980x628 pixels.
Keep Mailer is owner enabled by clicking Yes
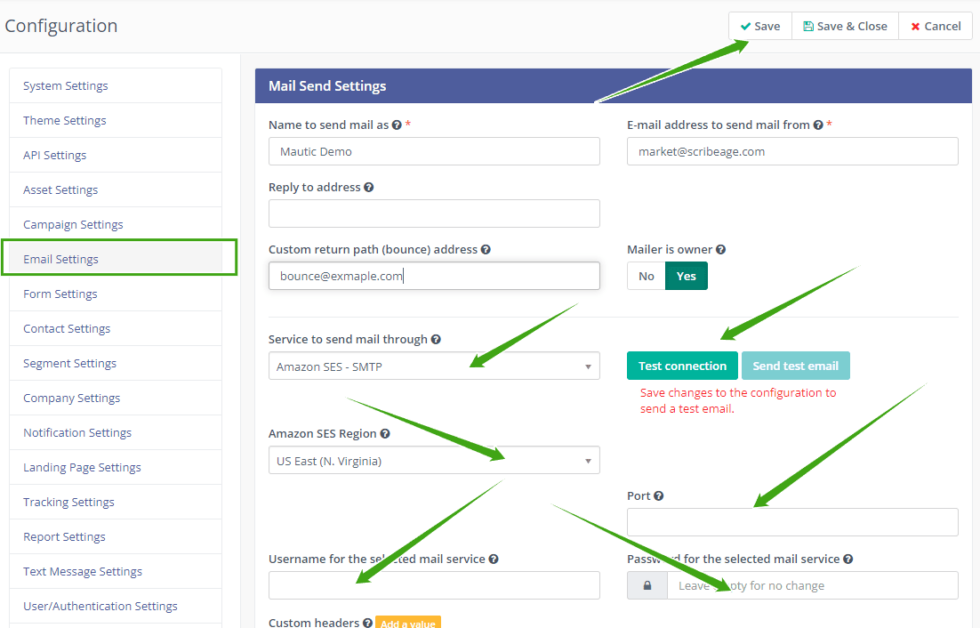686,275
